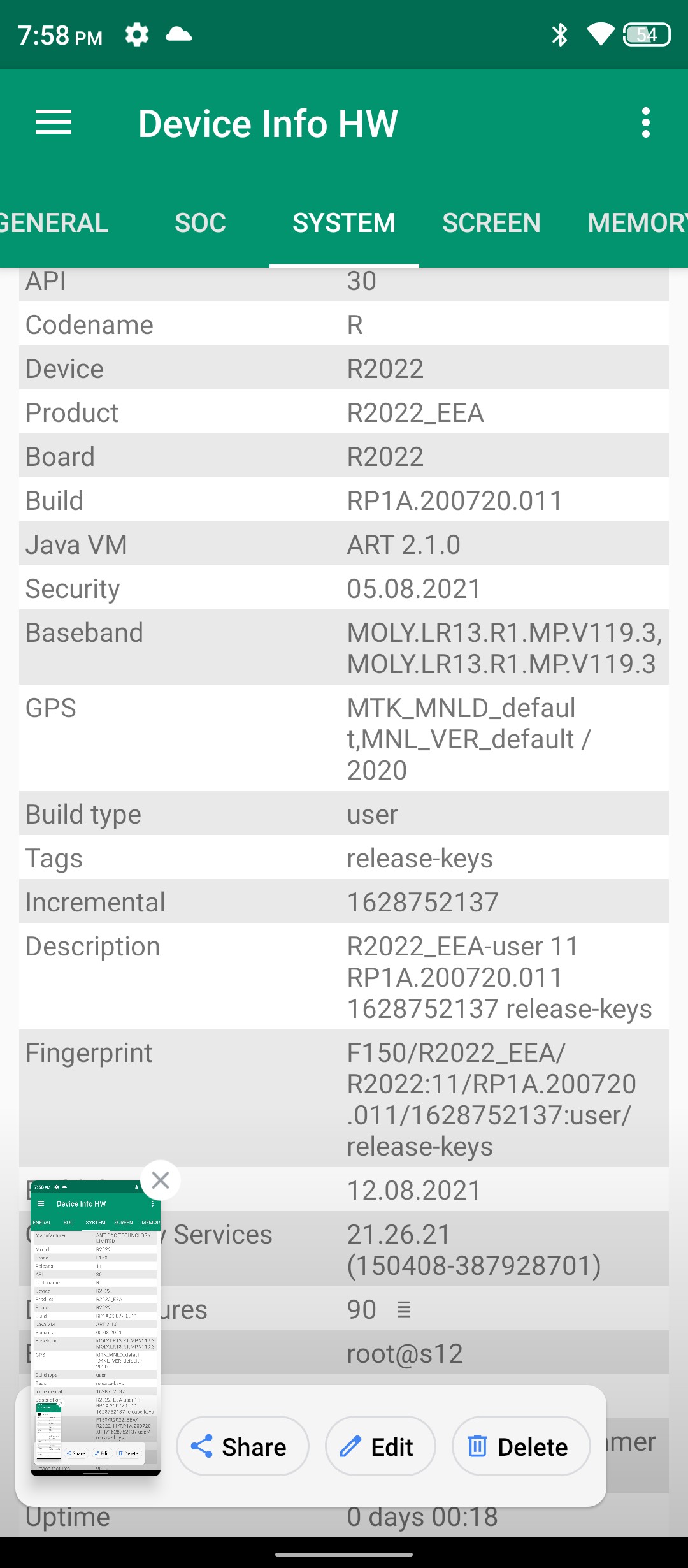Tap the Baseband version row

344,648
